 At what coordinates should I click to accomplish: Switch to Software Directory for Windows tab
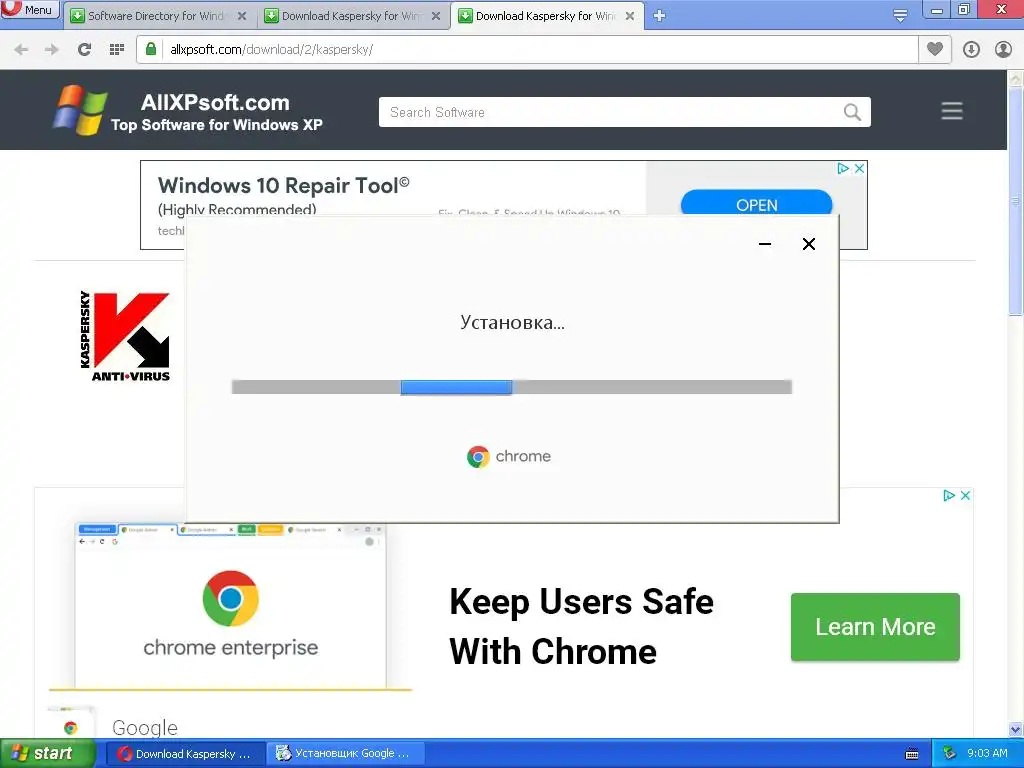(x=158, y=16)
